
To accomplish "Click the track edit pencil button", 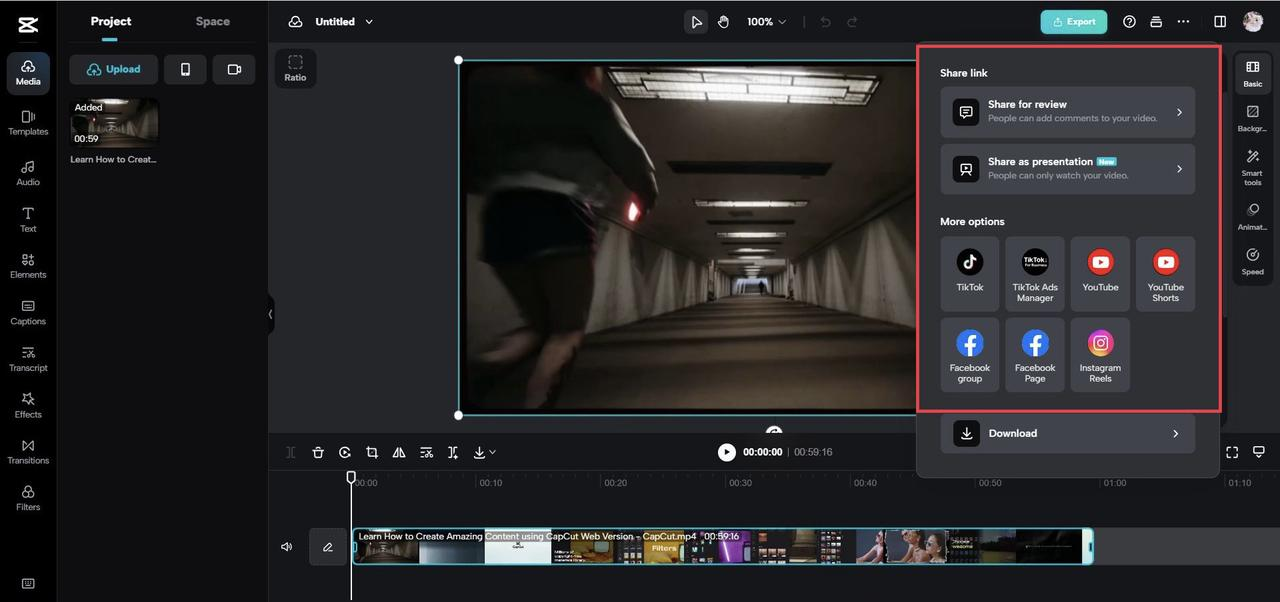I will [x=328, y=547].
